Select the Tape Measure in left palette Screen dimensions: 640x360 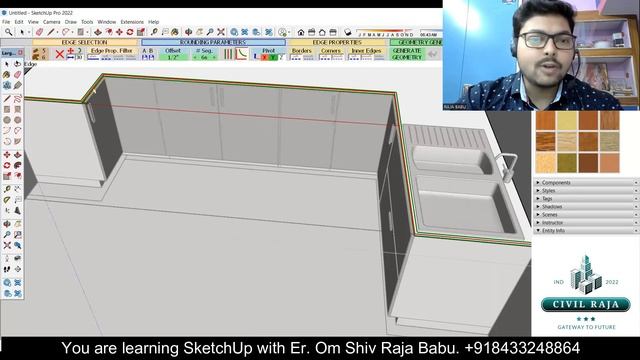coord(7,189)
